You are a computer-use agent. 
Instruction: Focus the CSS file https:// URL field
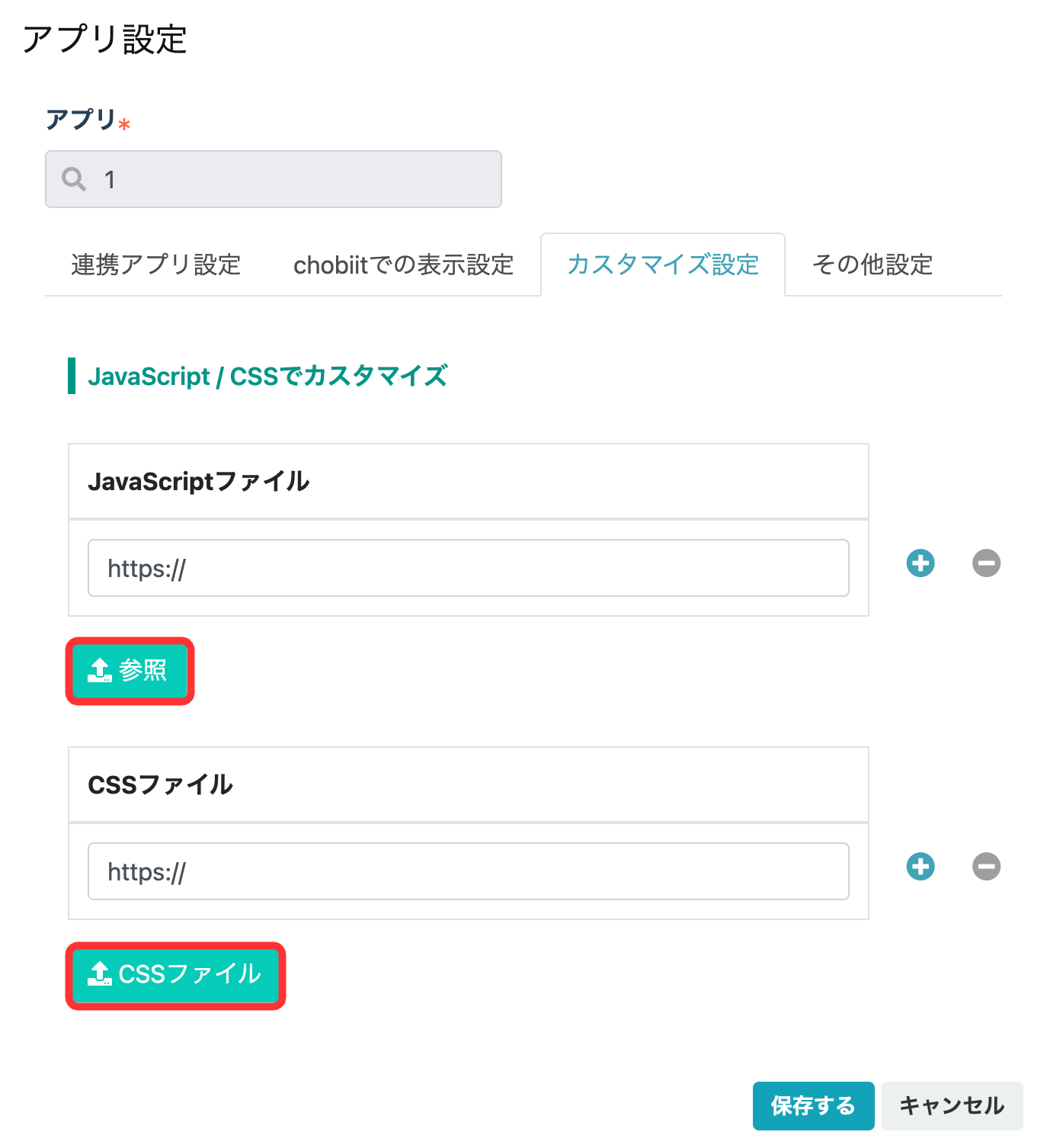click(x=469, y=871)
